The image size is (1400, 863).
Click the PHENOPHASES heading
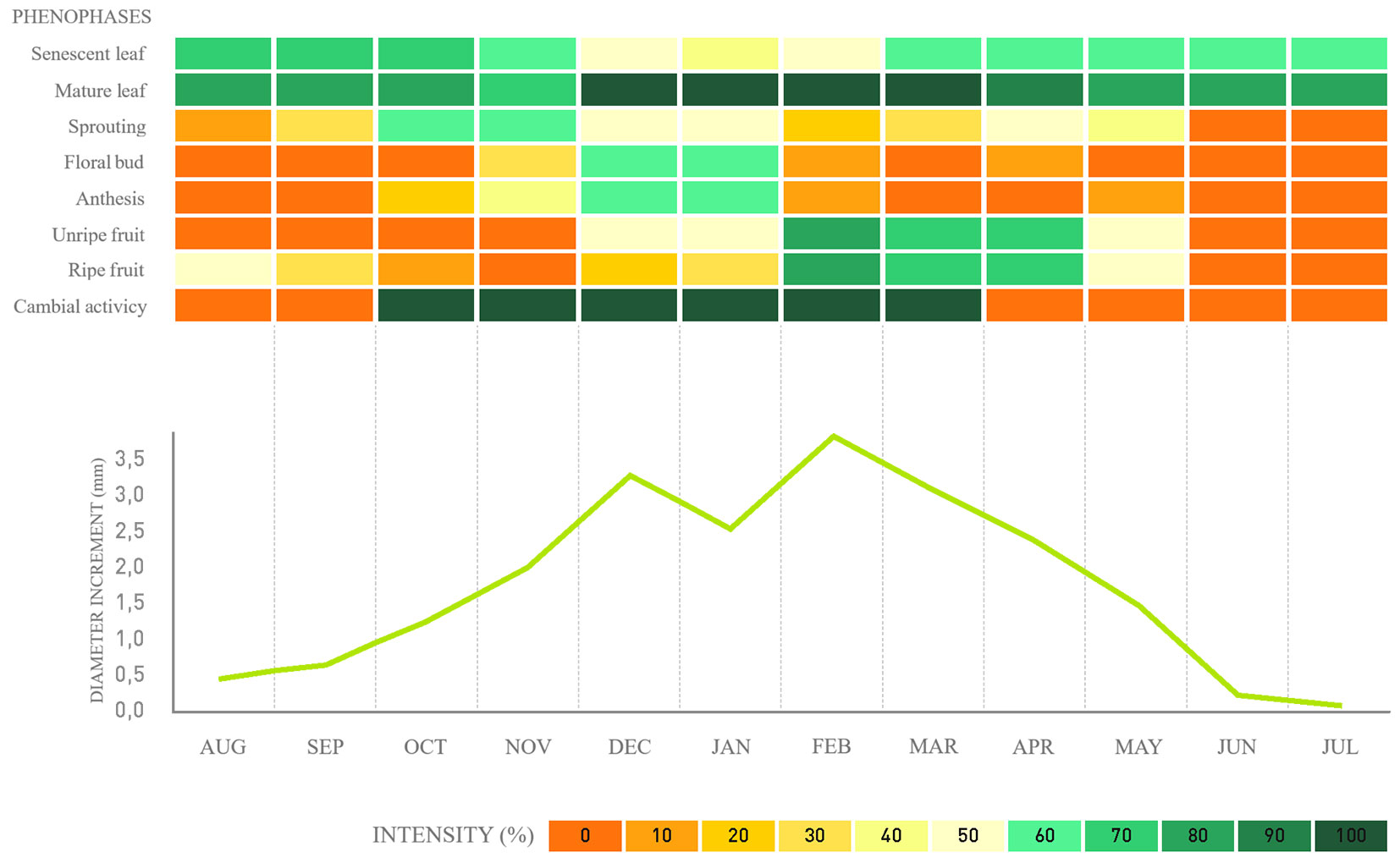coord(81,17)
